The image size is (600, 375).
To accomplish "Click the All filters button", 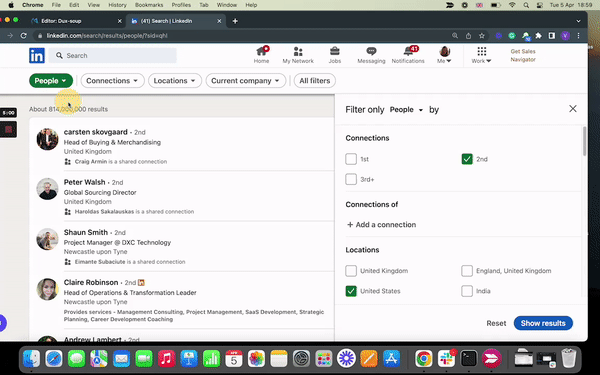I will pos(315,81).
